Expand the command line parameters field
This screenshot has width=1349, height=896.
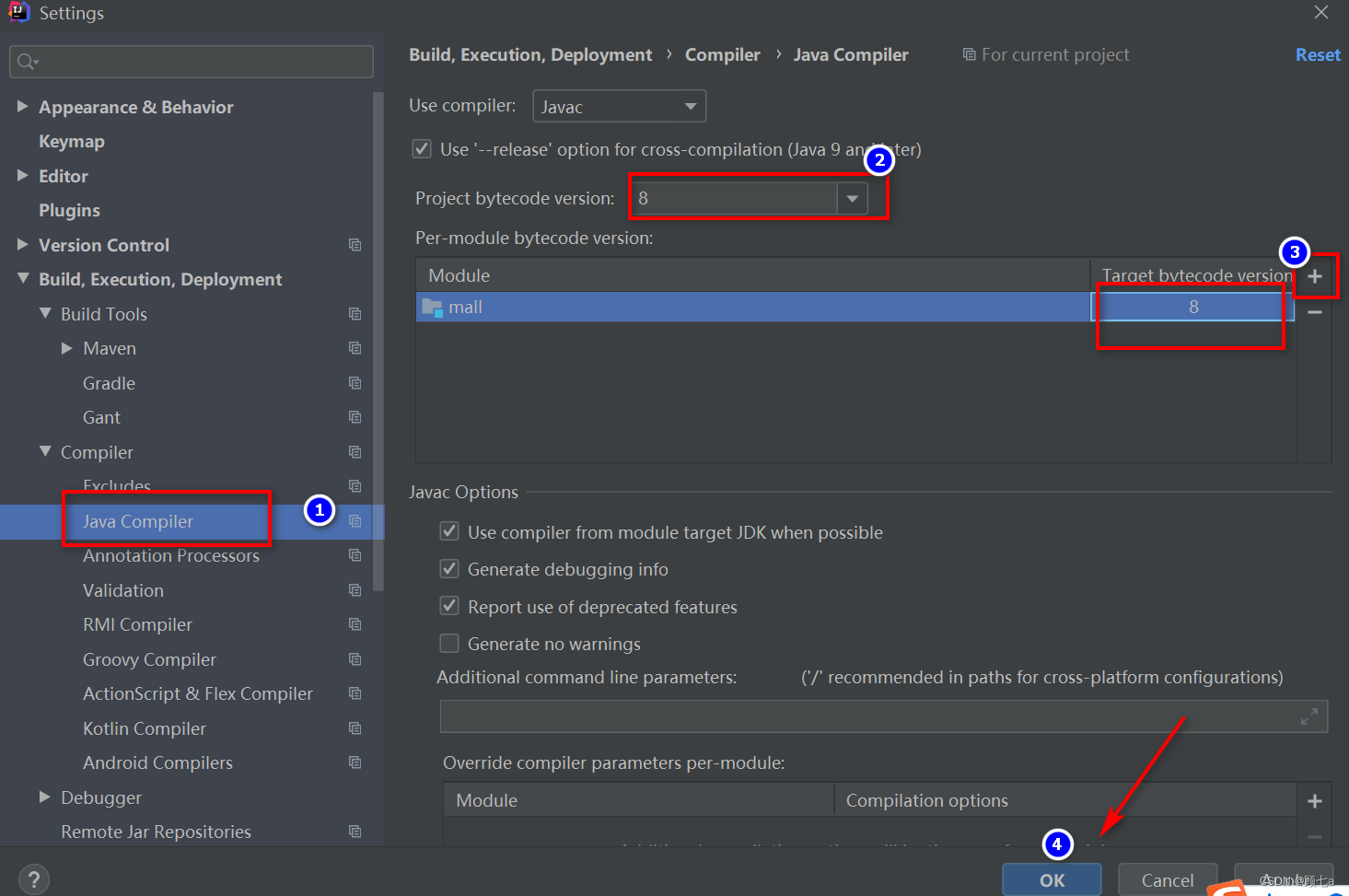pyautogui.click(x=1308, y=716)
